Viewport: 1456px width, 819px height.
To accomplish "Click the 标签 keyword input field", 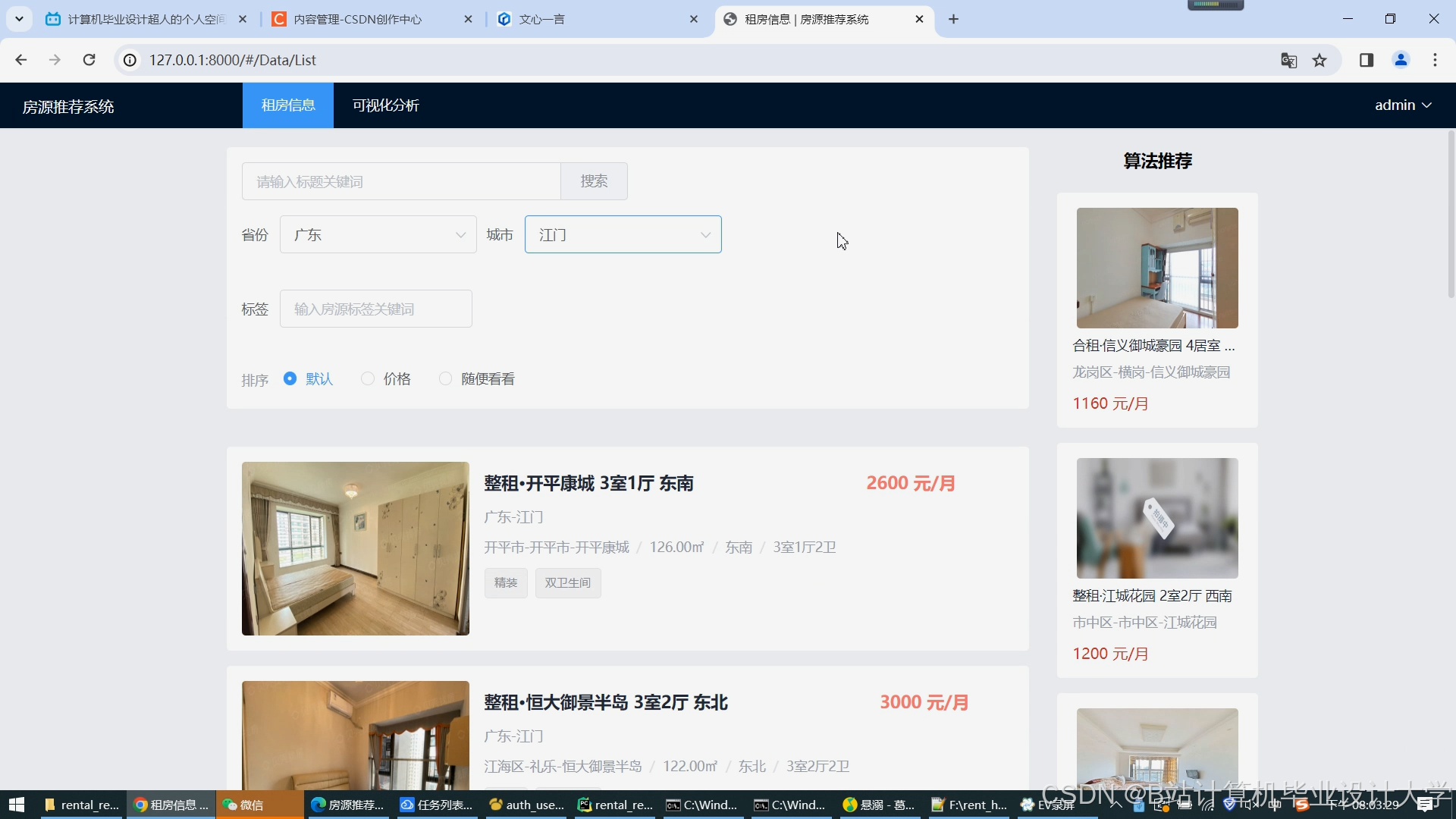I will click(375, 309).
